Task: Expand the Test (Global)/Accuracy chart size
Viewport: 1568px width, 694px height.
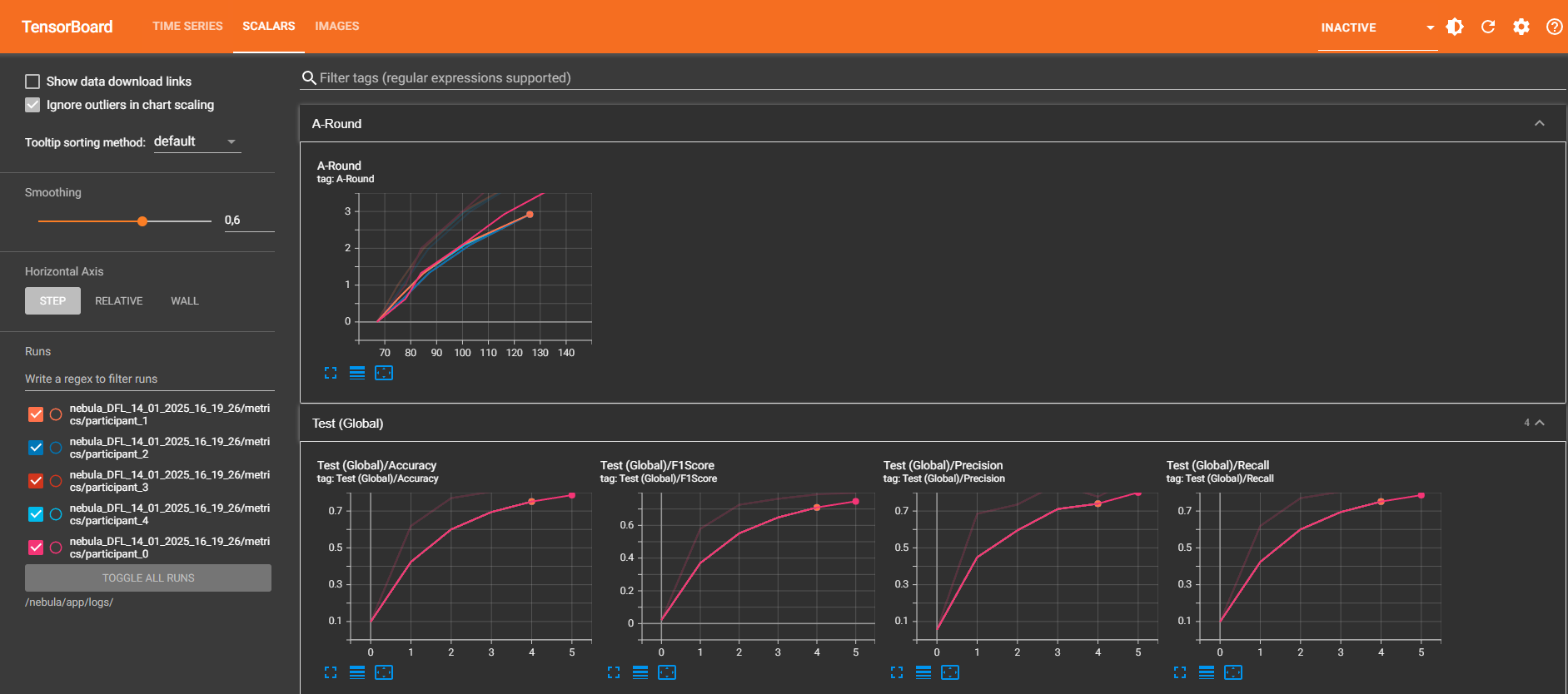Action: point(331,672)
